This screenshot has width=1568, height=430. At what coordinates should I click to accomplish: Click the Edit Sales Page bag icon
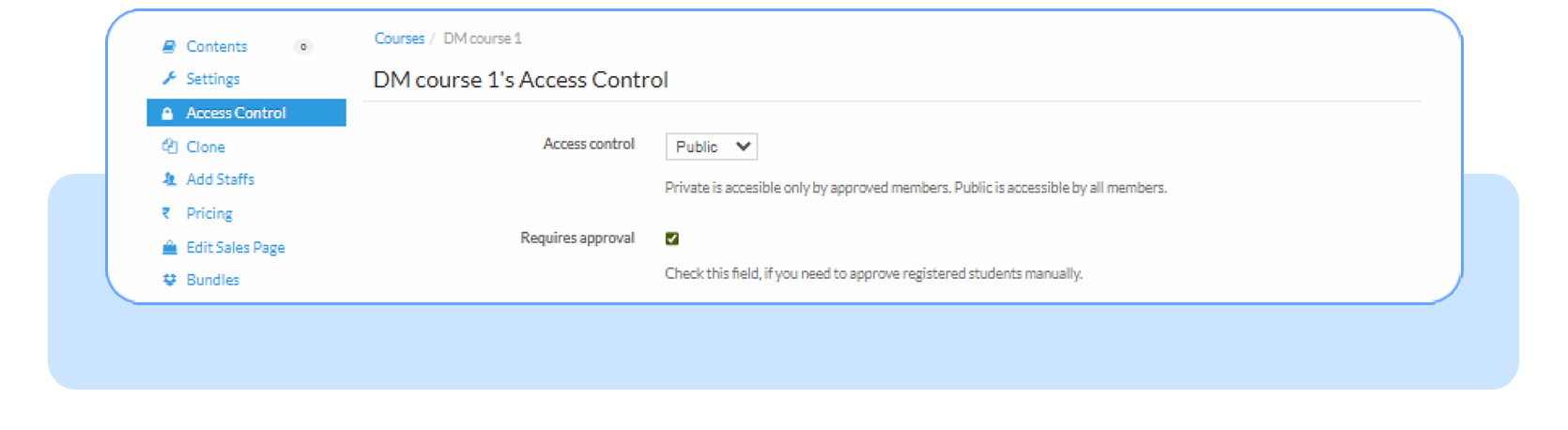tap(169, 248)
